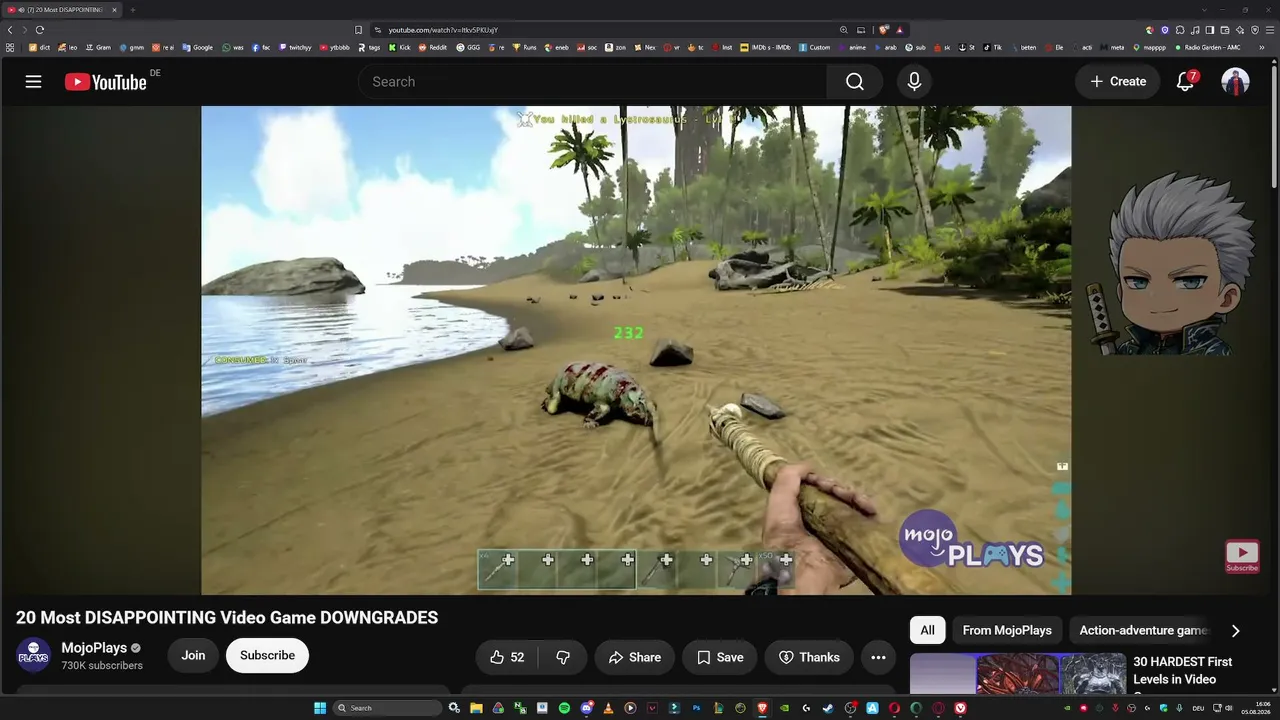Open the MojoPlays channel name link
Image resolution: width=1280 pixels, height=720 pixels.
[x=94, y=648]
